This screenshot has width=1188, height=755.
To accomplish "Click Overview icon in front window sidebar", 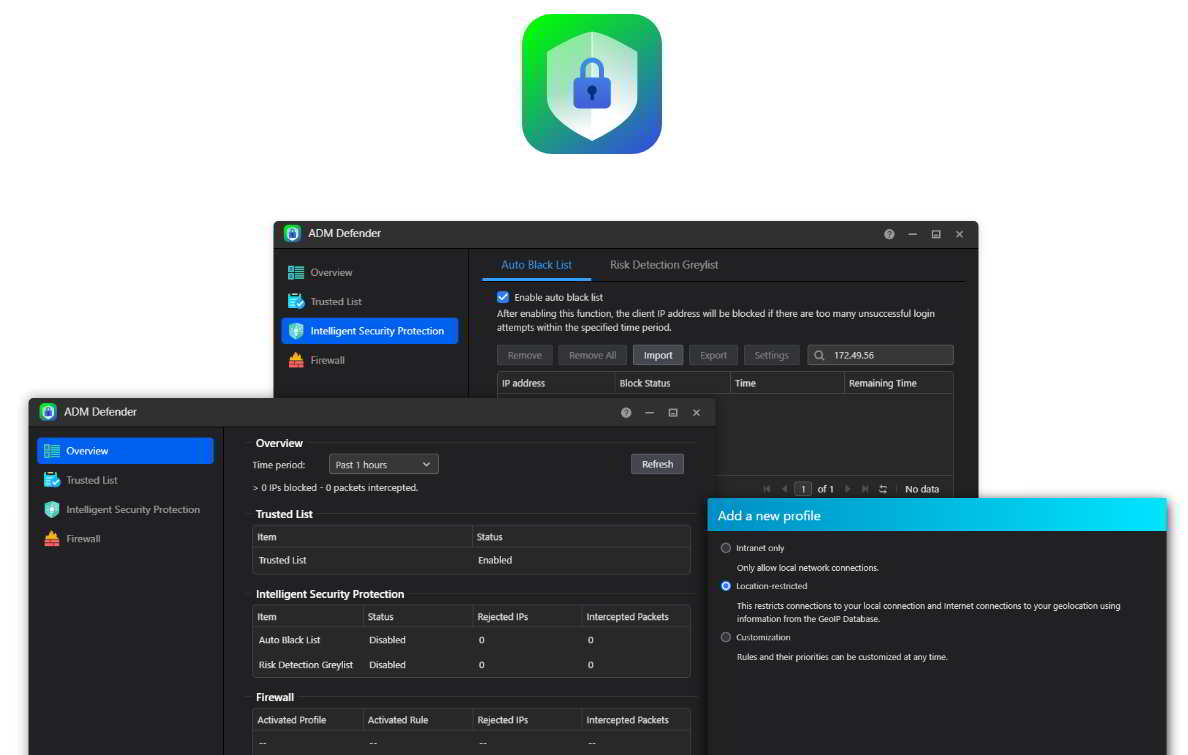I will [x=52, y=450].
